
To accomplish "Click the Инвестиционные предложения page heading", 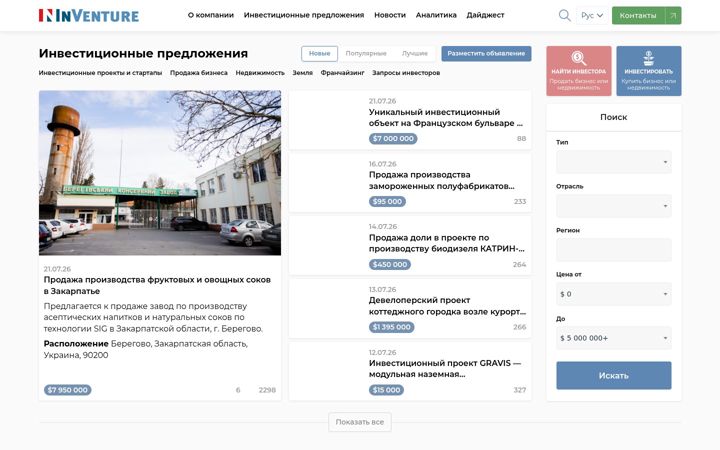I will pyautogui.click(x=143, y=53).
